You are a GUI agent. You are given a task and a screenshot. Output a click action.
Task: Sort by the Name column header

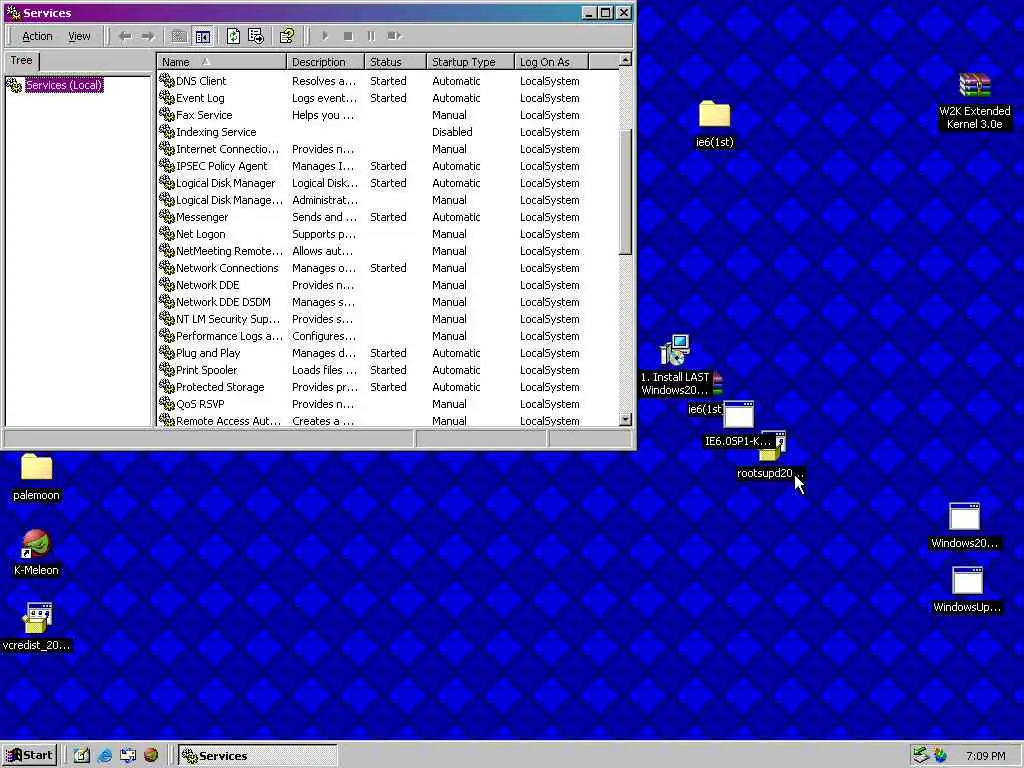pyautogui.click(x=221, y=62)
